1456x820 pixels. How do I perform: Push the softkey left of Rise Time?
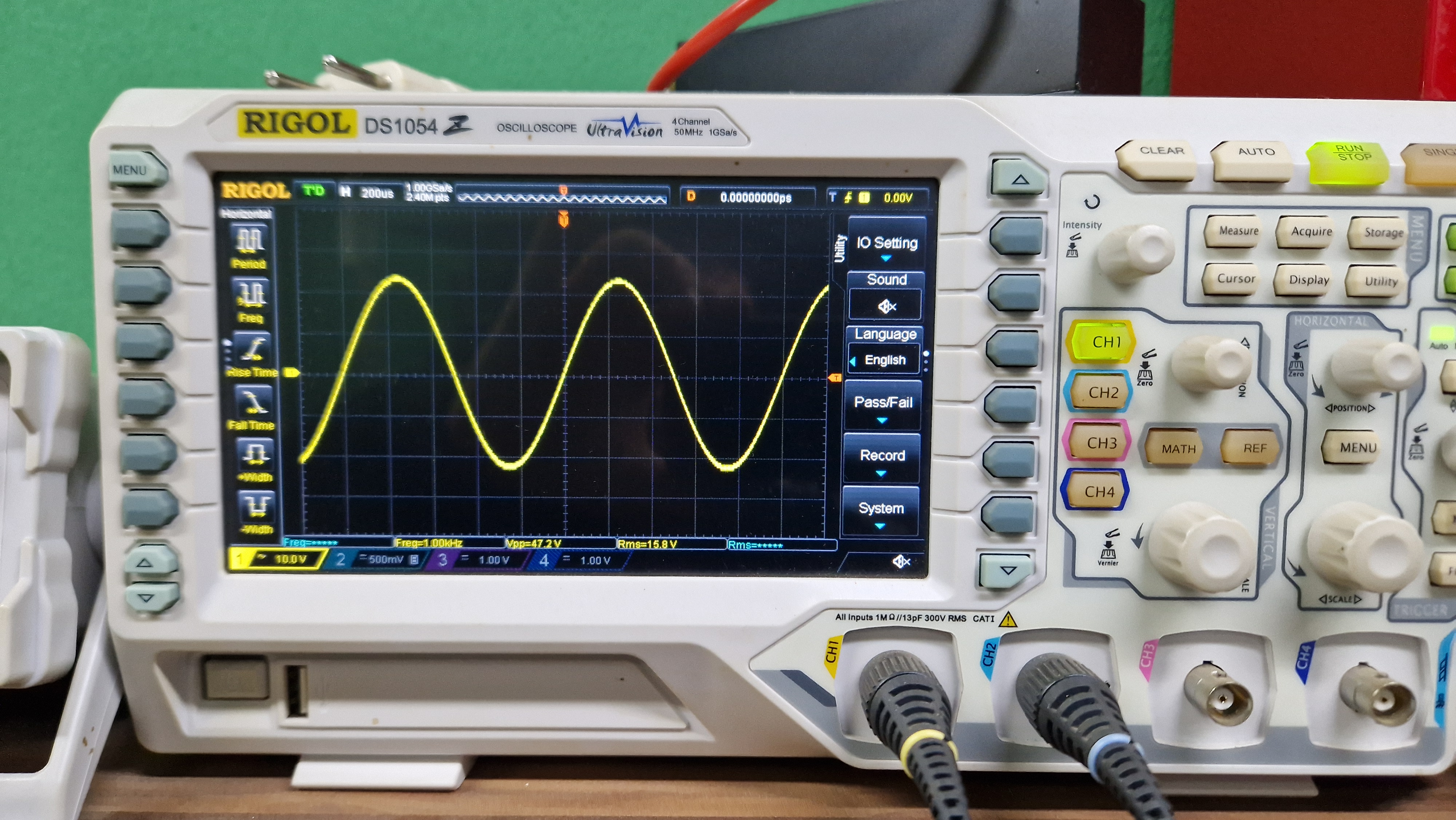point(144,342)
